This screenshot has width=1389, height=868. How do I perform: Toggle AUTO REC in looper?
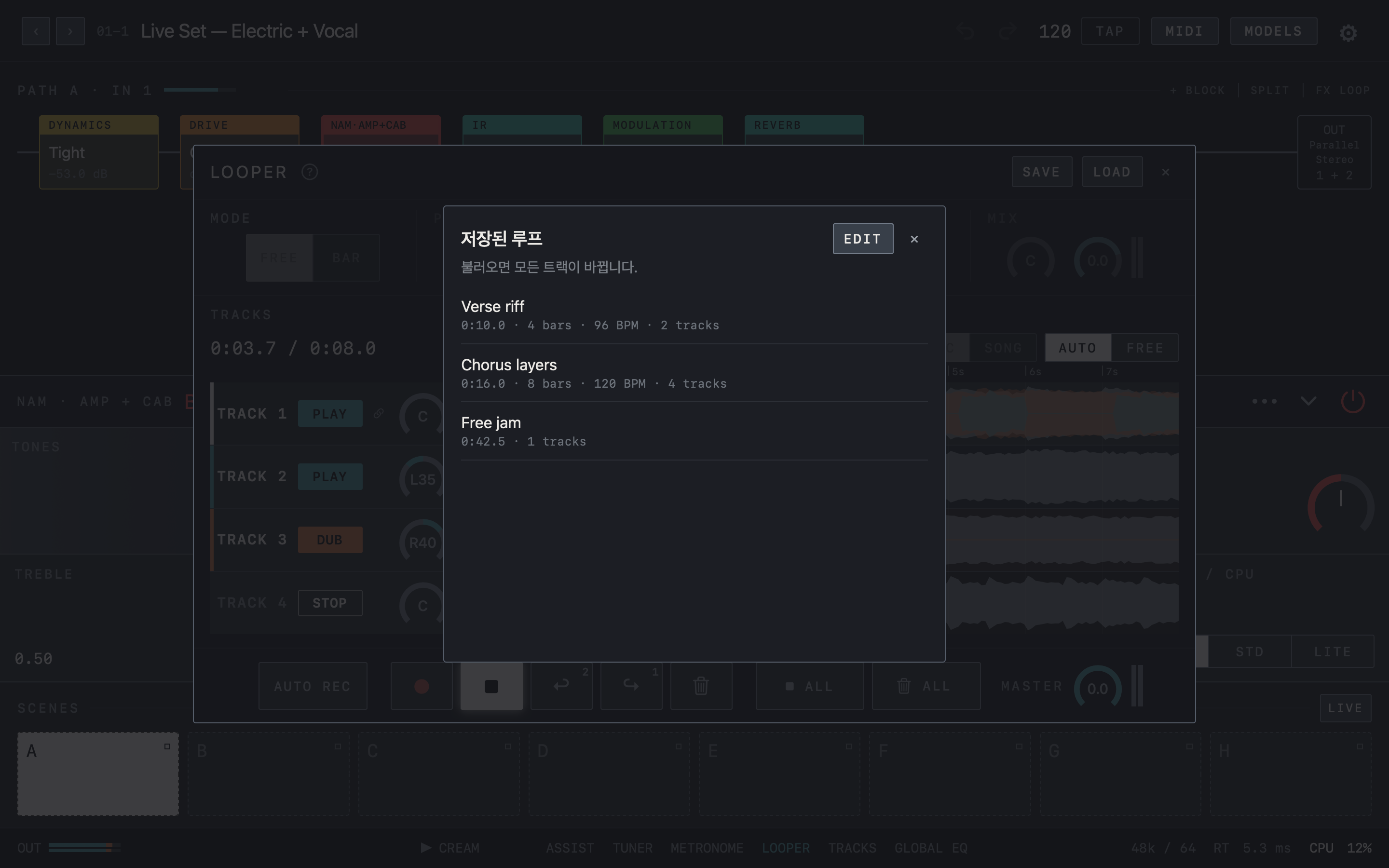click(312, 686)
